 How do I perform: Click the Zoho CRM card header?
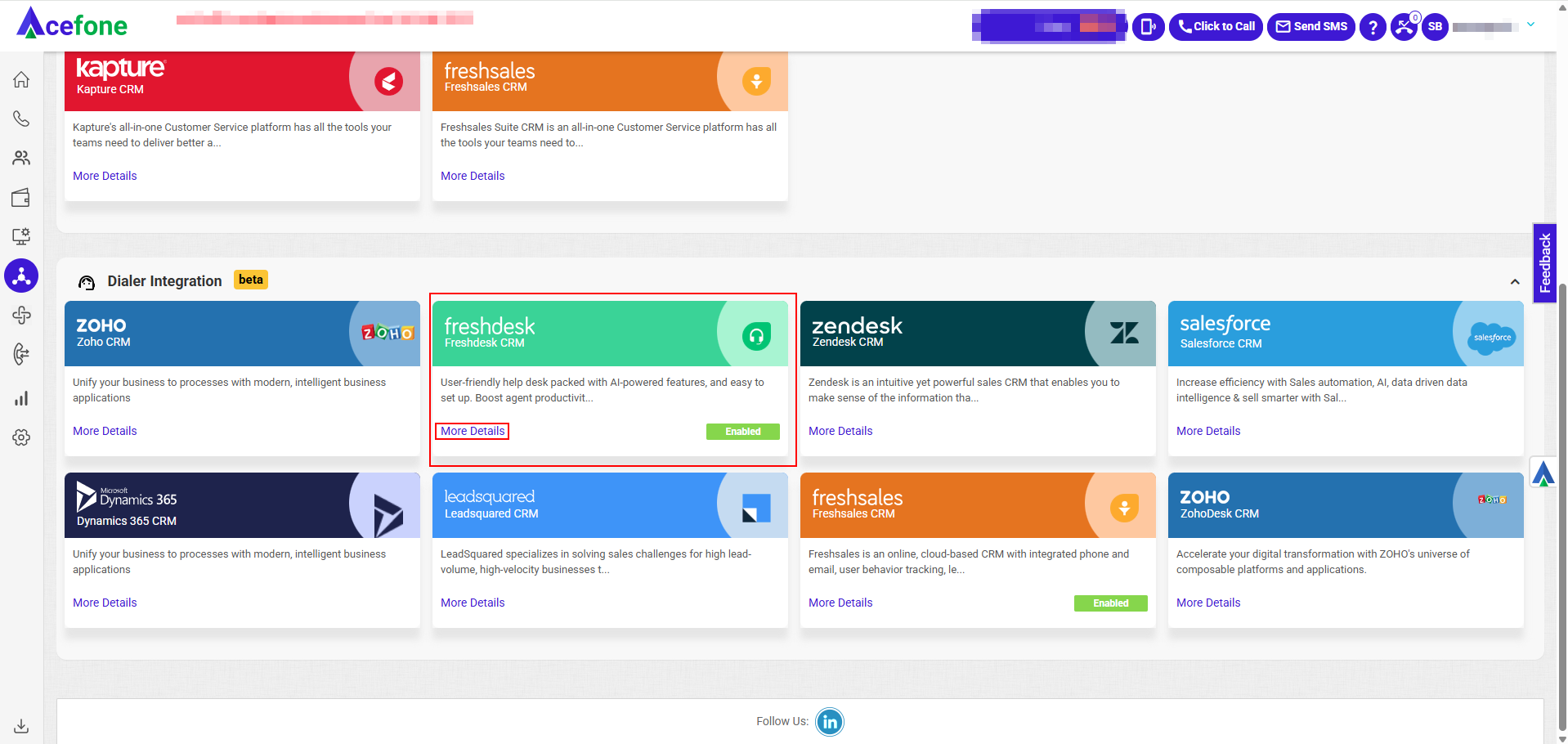point(242,334)
